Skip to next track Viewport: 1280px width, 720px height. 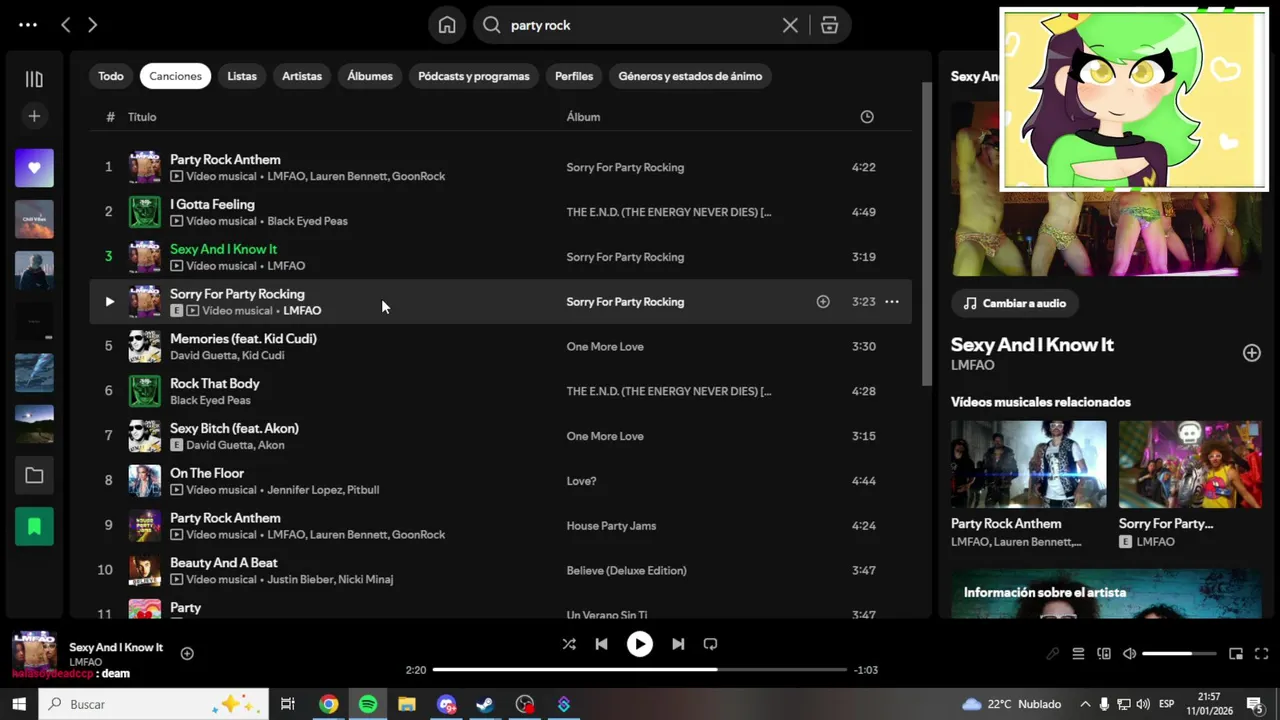[x=678, y=644]
